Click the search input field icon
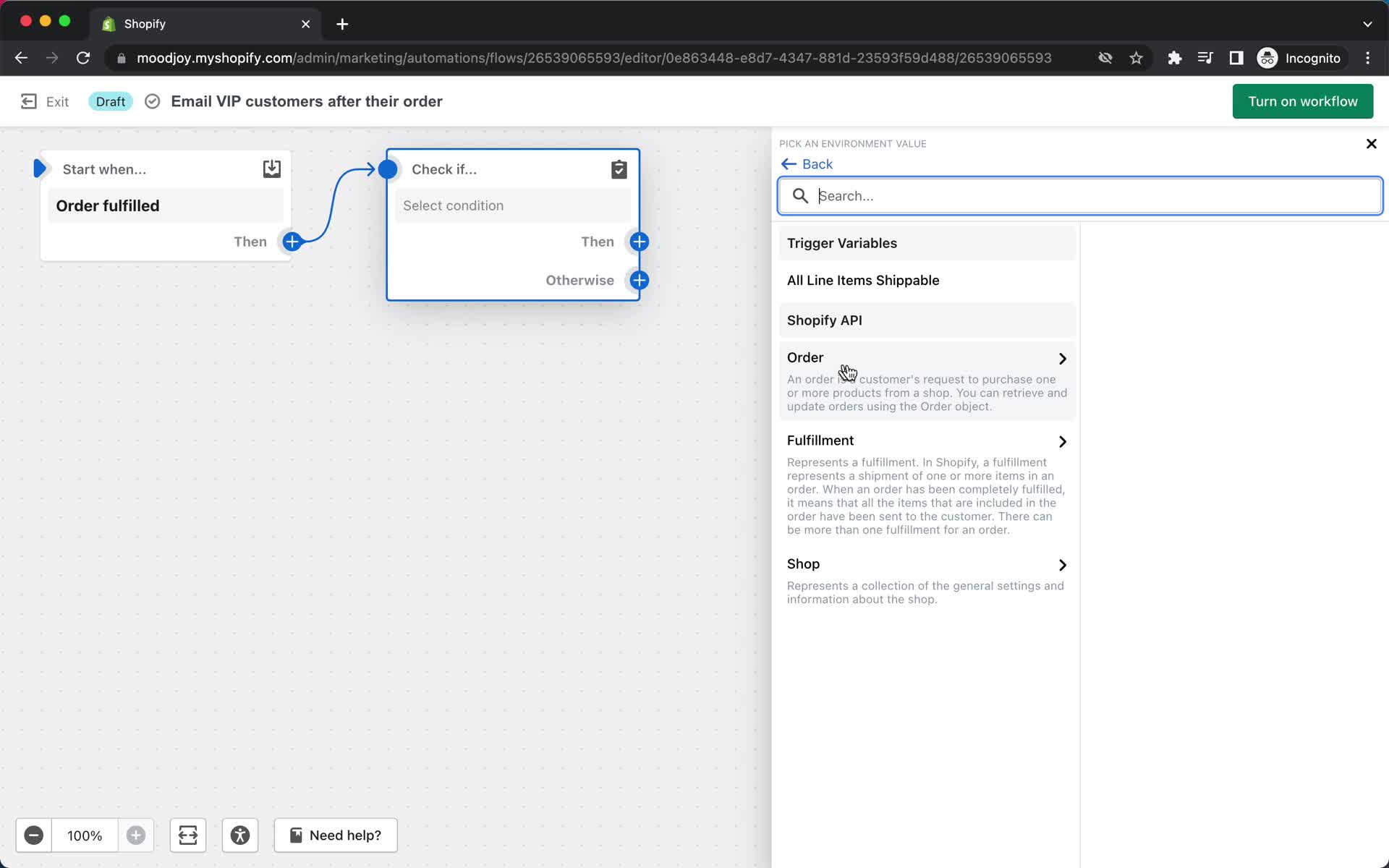 800,195
